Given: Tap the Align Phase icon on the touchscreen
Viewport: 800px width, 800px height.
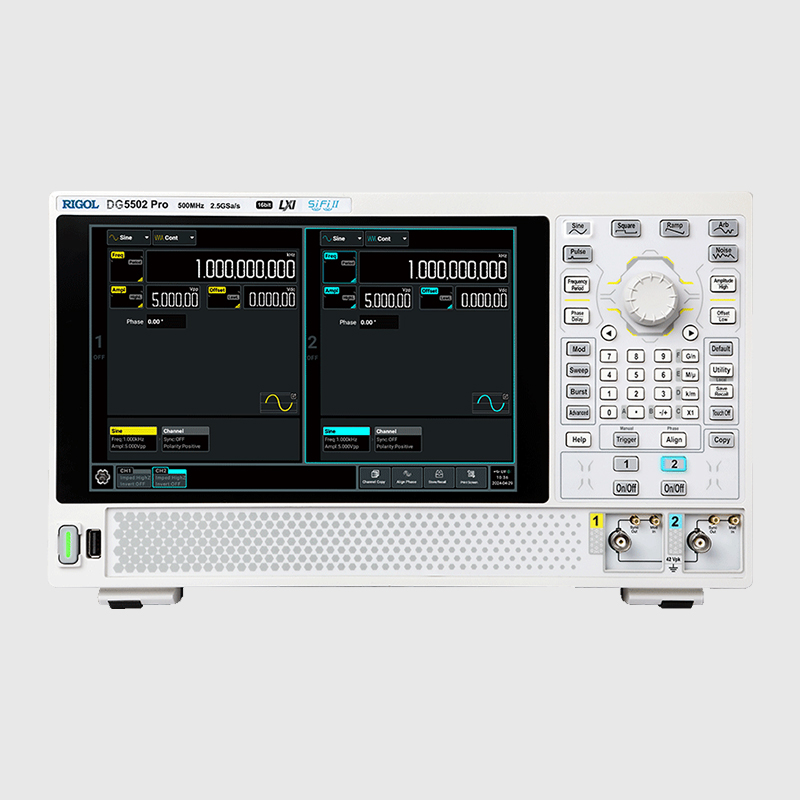Looking at the screenshot, I should pyautogui.click(x=407, y=477).
